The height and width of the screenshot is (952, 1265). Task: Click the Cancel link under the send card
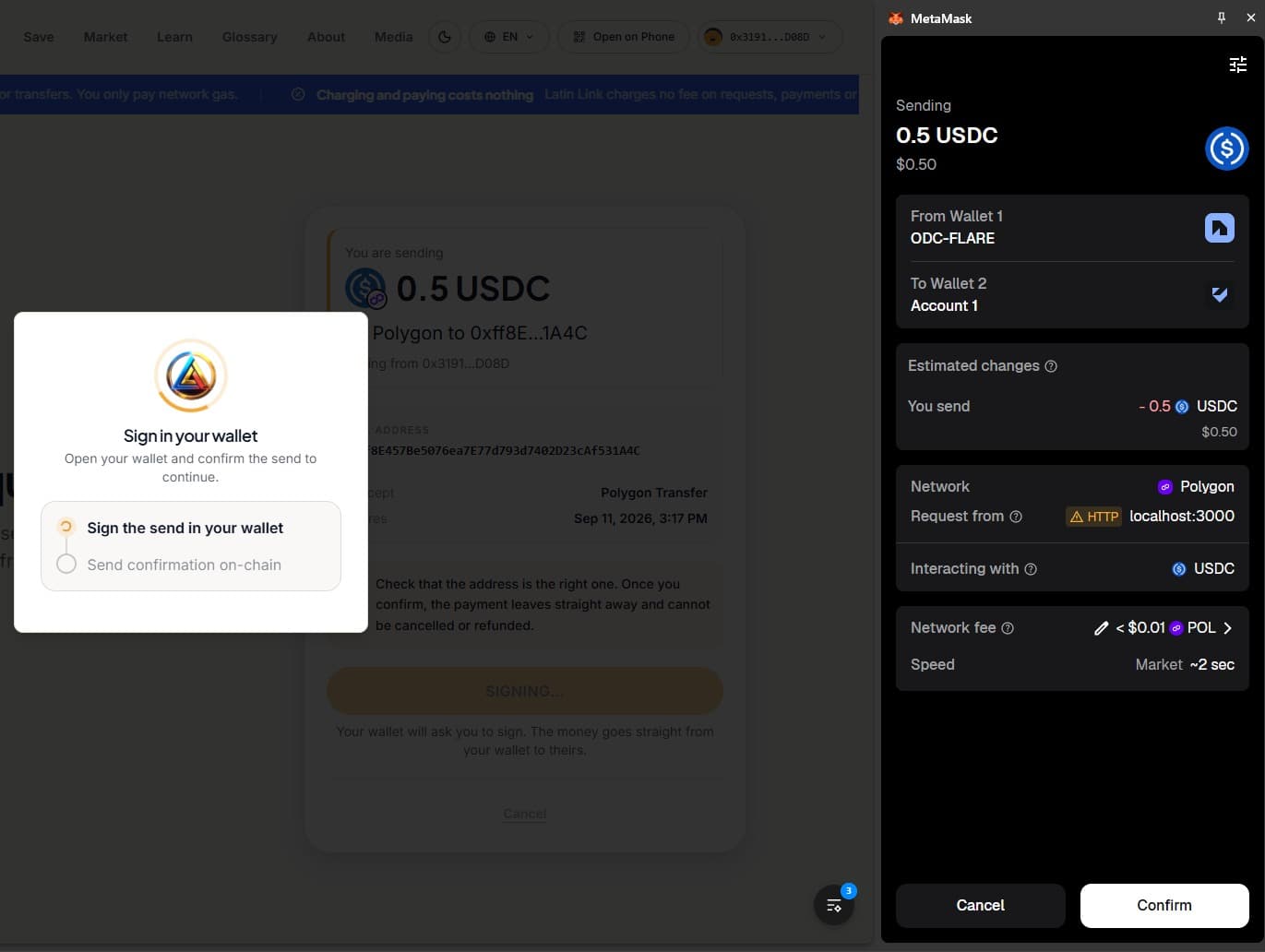(525, 814)
